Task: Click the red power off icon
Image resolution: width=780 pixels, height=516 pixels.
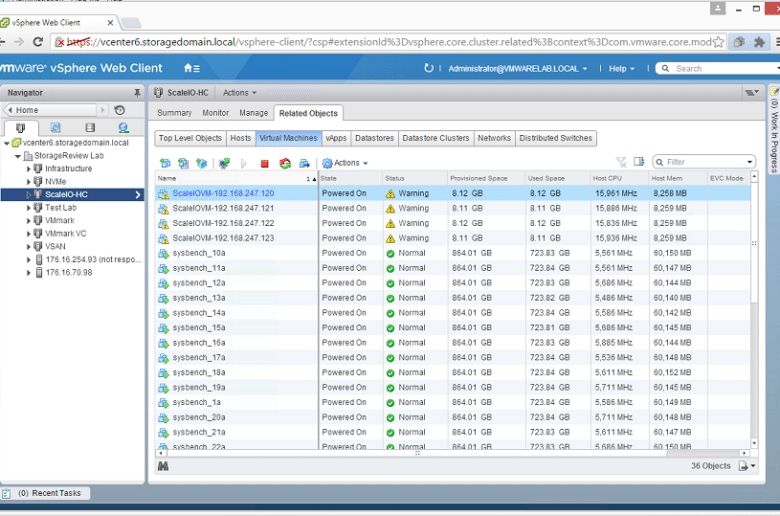Action: click(265, 163)
